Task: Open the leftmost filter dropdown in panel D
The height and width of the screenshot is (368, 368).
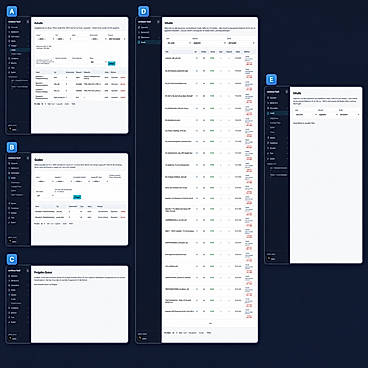Action: (x=179, y=43)
